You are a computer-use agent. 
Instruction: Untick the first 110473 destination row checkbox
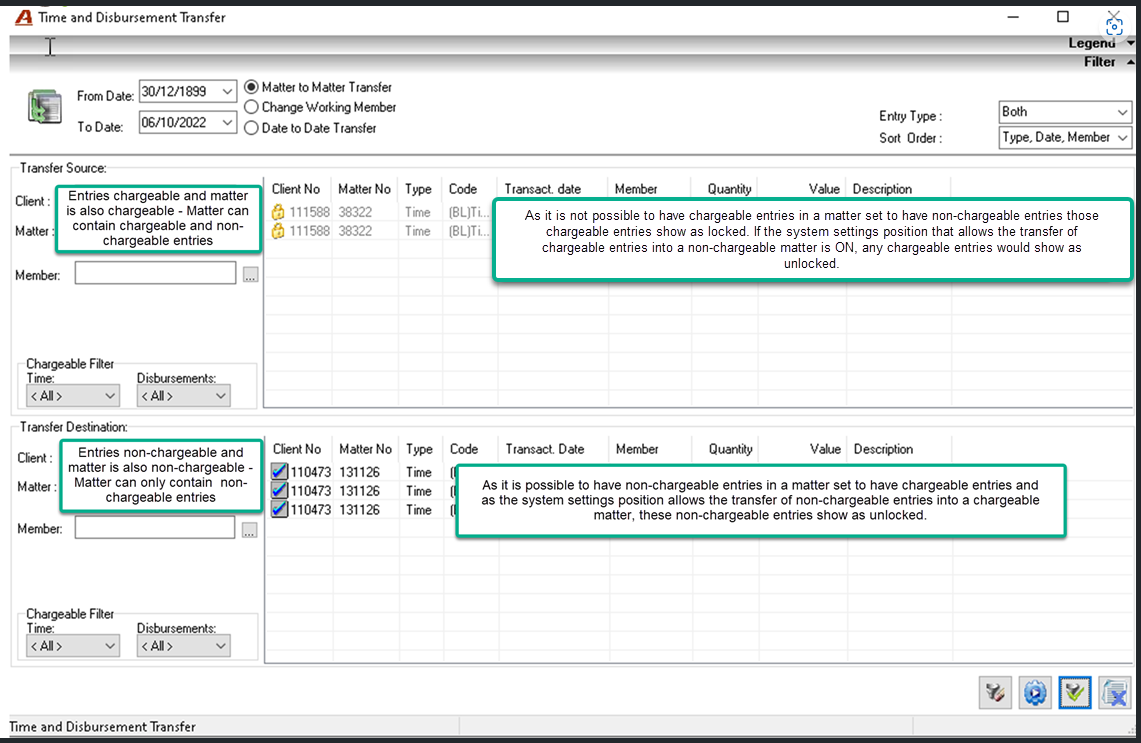(279, 472)
